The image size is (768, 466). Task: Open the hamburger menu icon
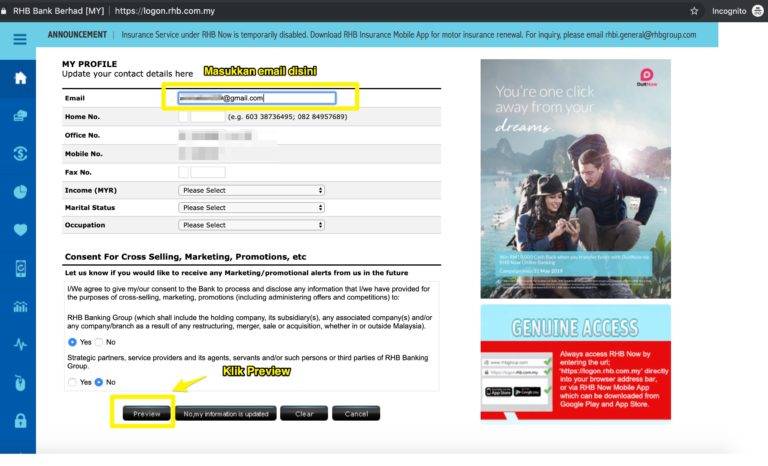tap(20, 39)
